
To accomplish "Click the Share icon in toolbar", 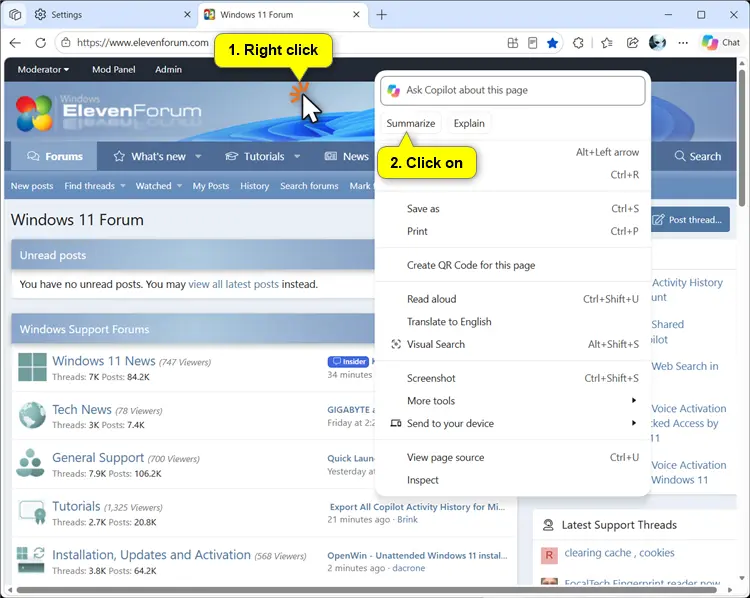I will tap(632, 43).
